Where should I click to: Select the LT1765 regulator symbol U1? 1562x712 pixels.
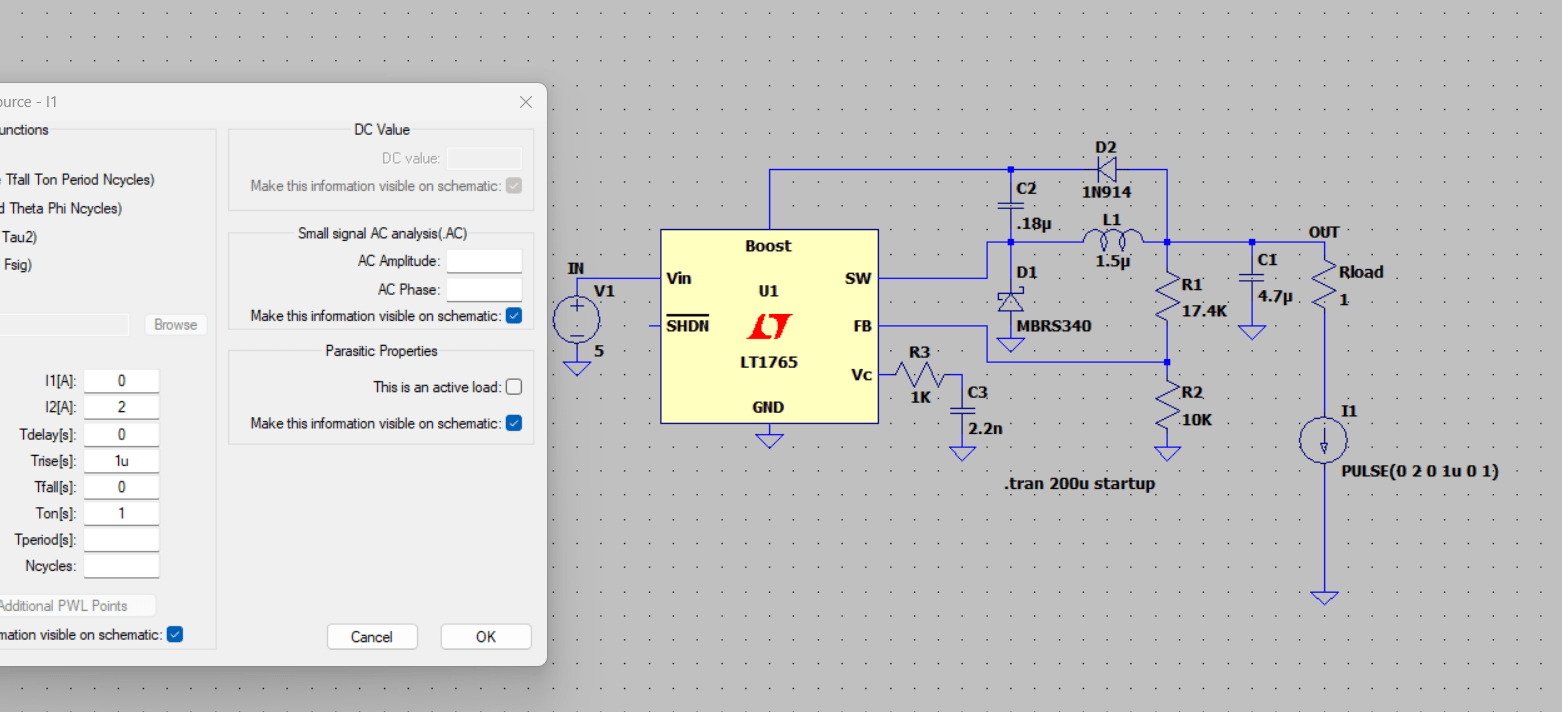[x=769, y=325]
